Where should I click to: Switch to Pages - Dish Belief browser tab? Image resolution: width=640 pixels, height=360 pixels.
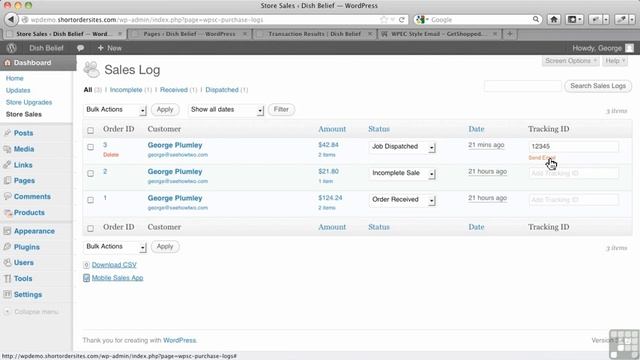[x=190, y=34]
